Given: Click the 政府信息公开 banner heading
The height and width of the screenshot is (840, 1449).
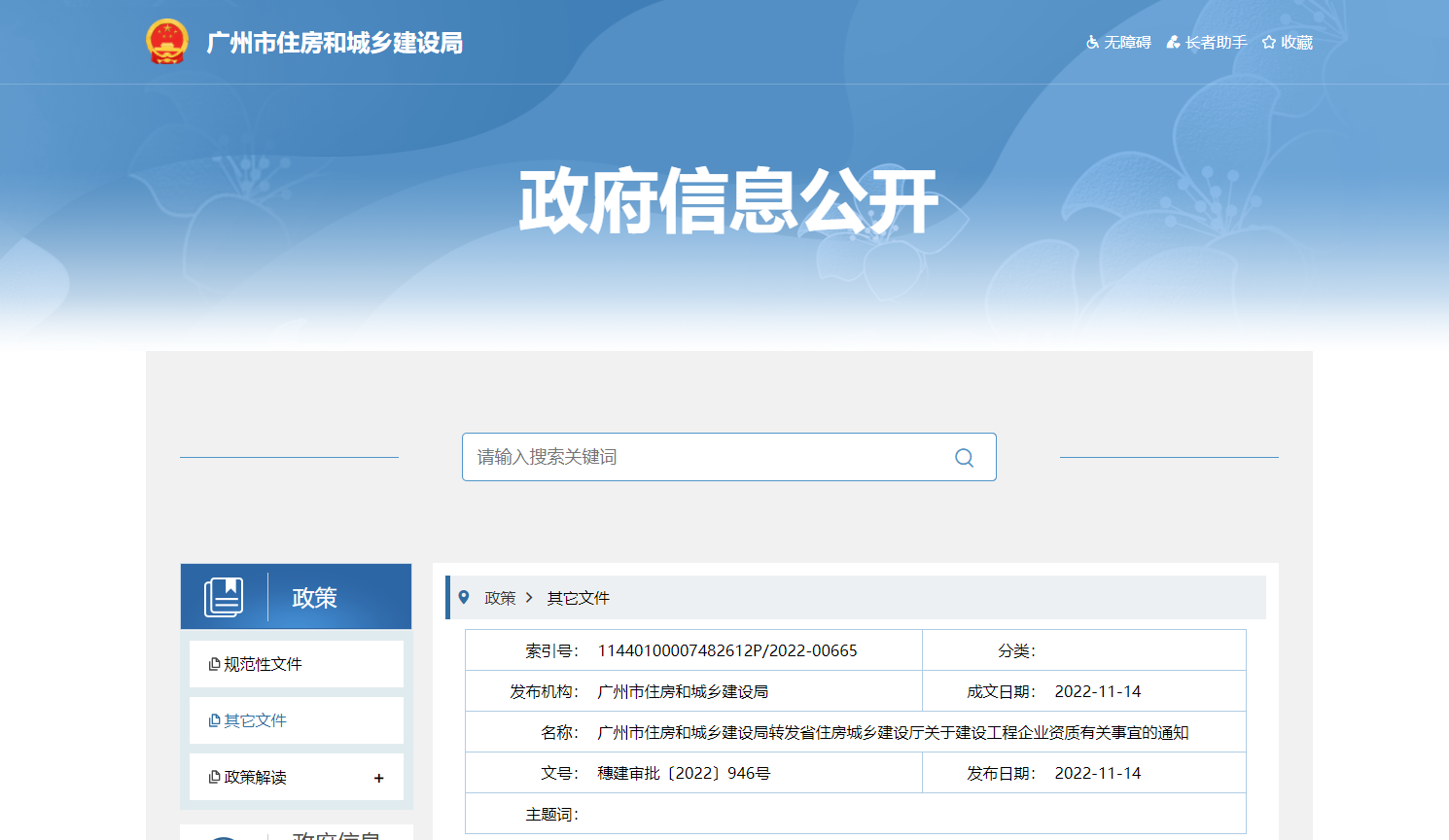Looking at the screenshot, I should click(x=728, y=201).
